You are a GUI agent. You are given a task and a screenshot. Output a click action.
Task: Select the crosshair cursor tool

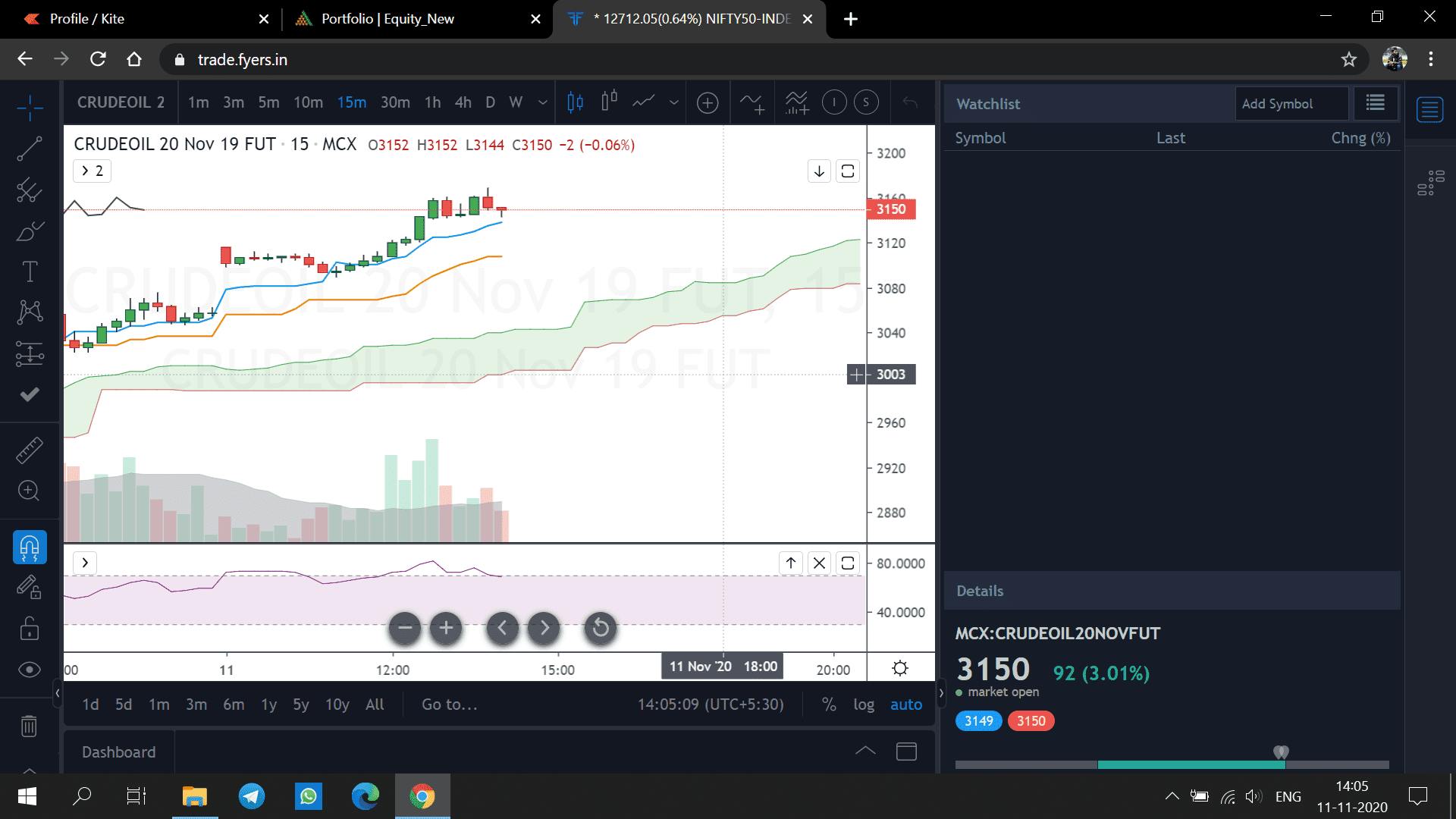[30, 108]
